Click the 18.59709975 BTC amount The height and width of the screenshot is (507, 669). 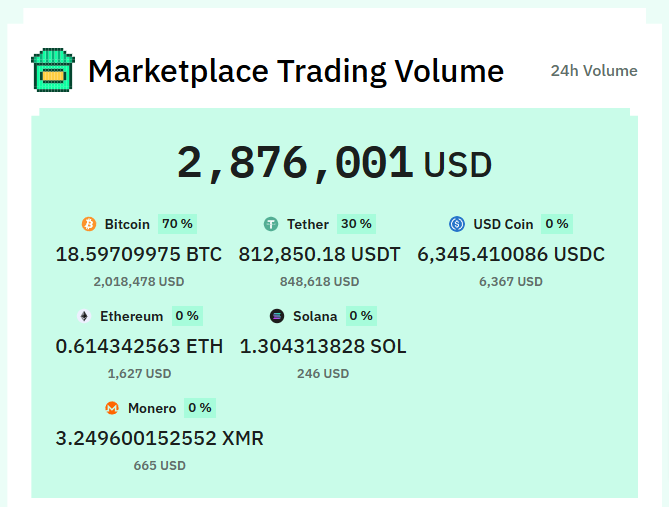pos(139,254)
